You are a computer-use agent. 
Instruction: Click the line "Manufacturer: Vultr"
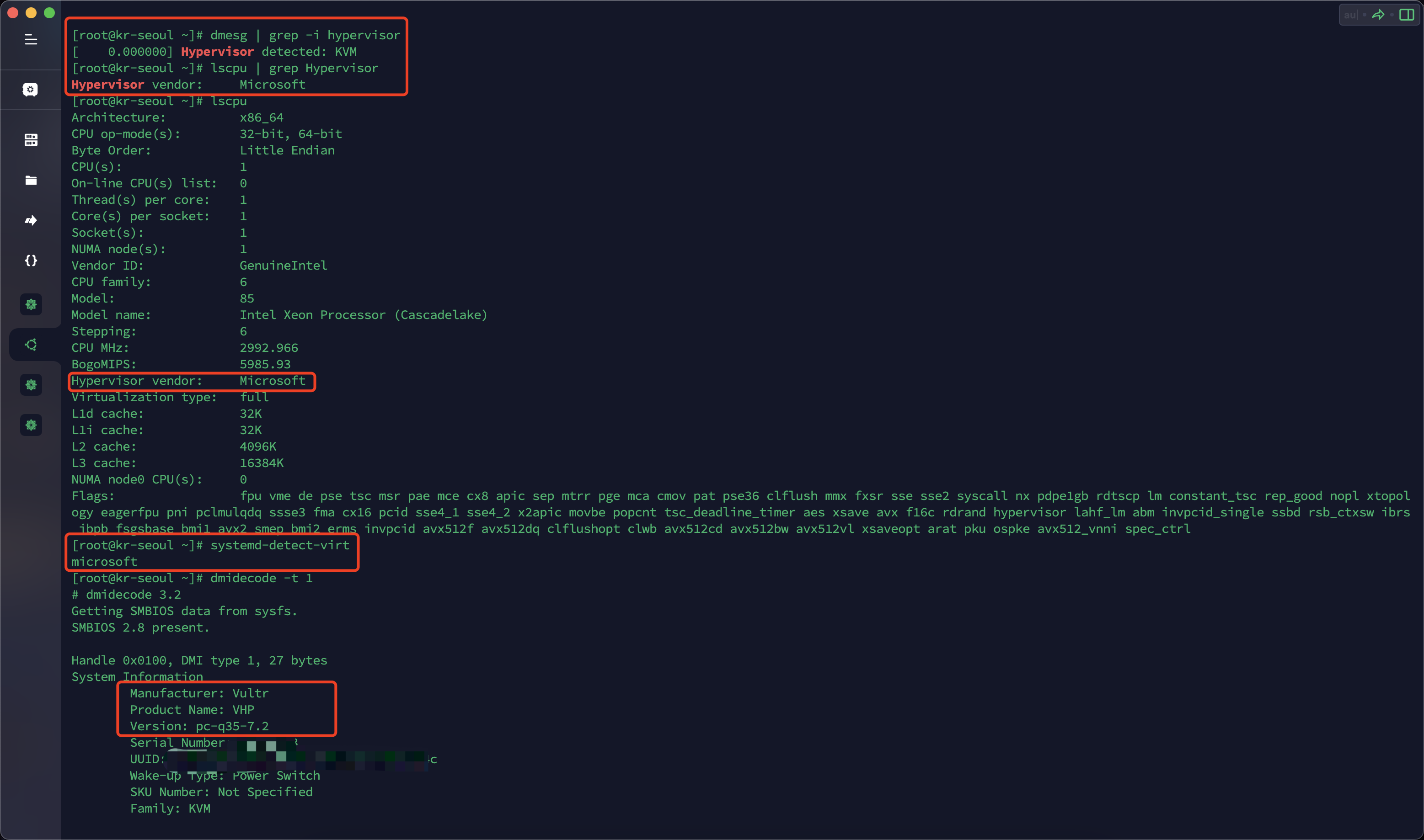click(x=199, y=693)
